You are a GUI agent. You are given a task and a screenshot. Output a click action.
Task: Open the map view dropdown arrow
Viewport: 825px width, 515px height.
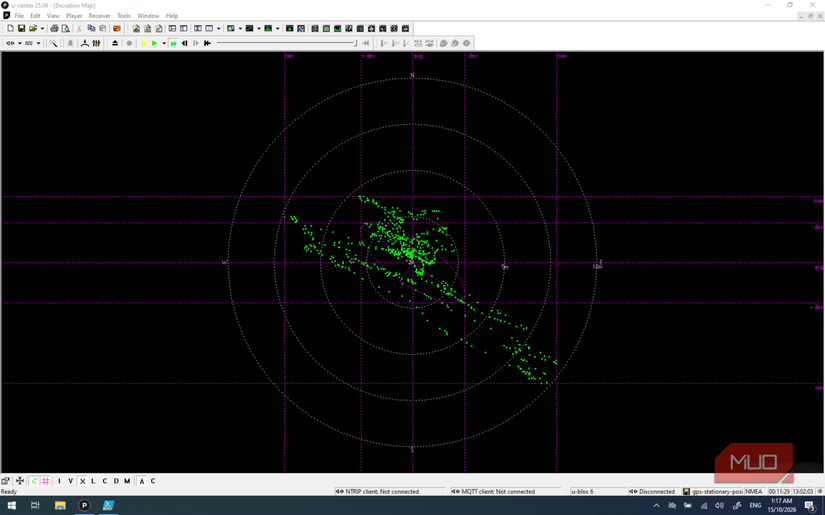pos(240,28)
